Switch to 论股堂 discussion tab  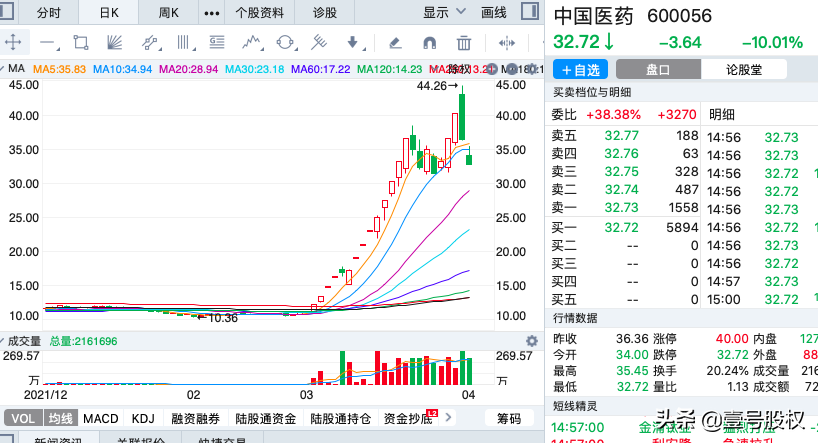point(744,69)
